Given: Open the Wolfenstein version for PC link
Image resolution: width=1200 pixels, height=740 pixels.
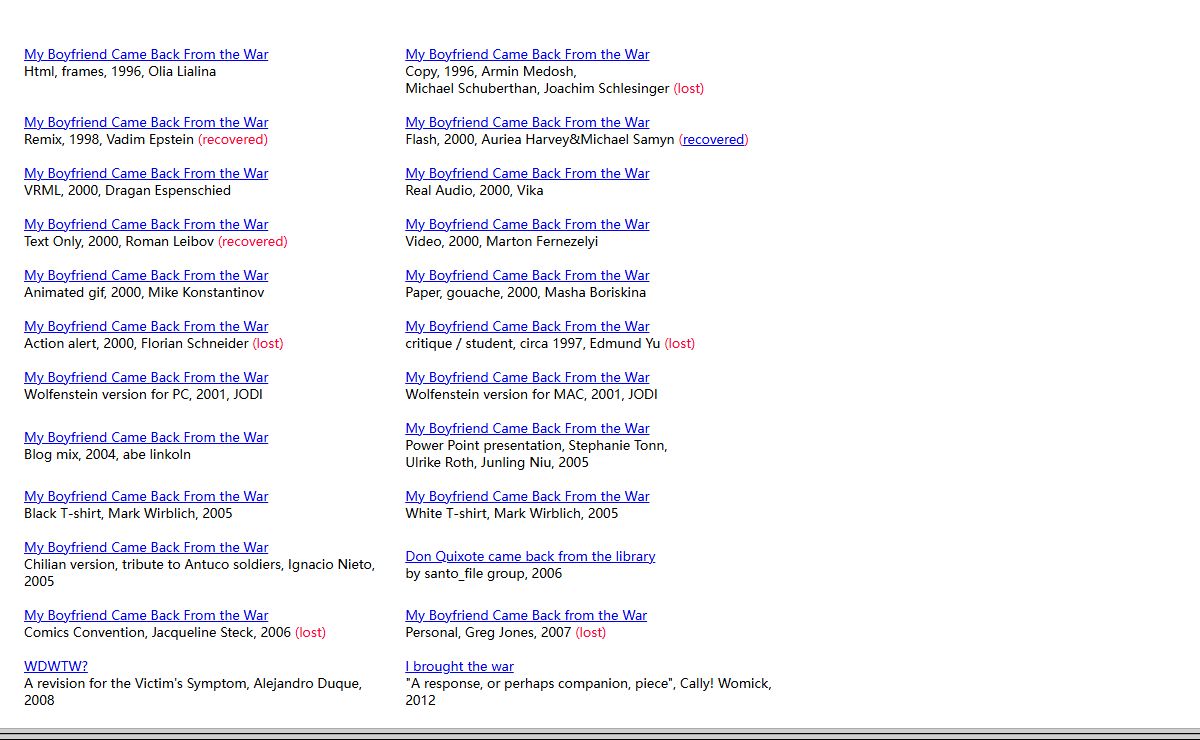Looking at the screenshot, I should coord(146,377).
